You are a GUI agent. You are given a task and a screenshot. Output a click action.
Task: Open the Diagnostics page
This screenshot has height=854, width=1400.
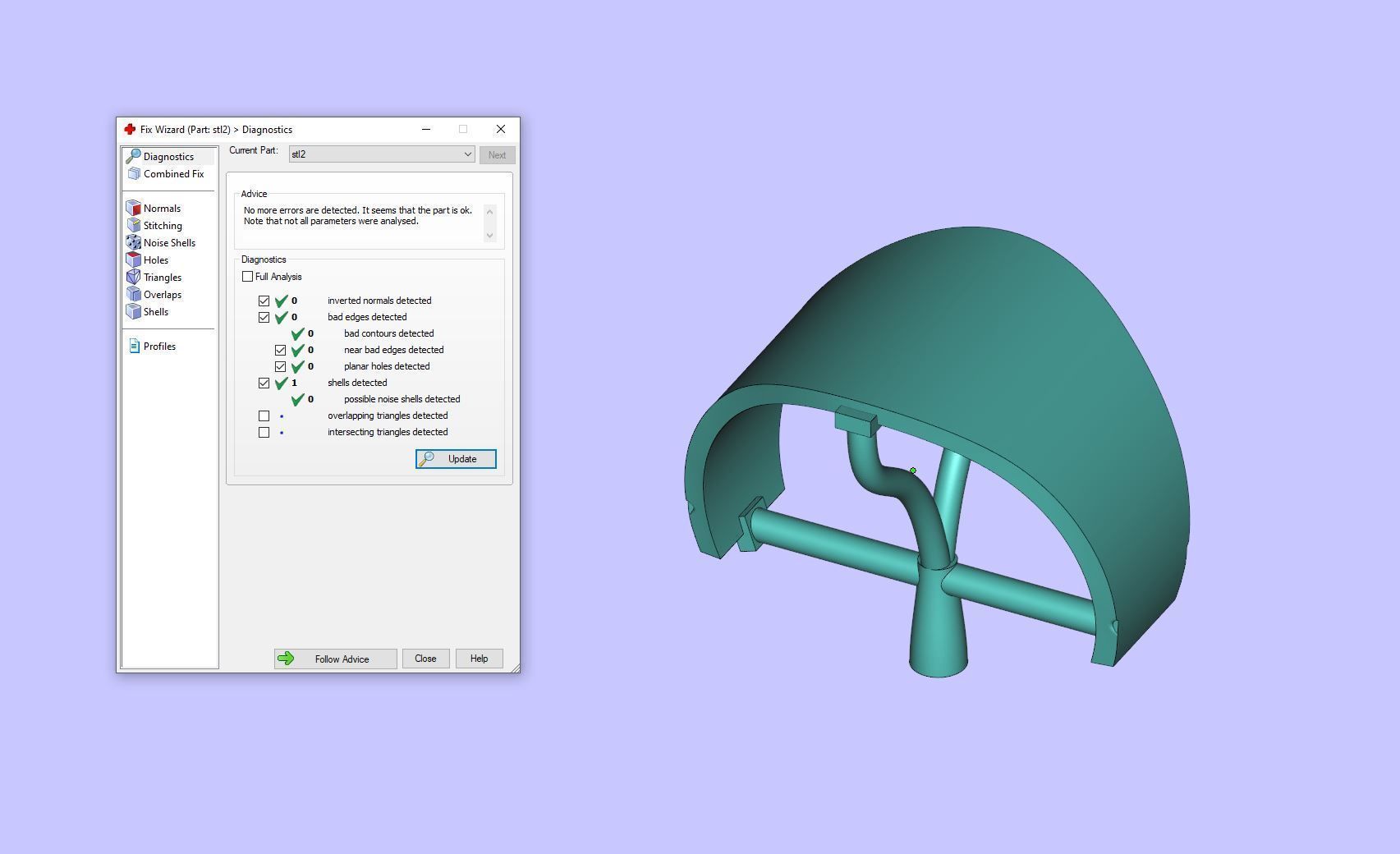pos(168,156)
